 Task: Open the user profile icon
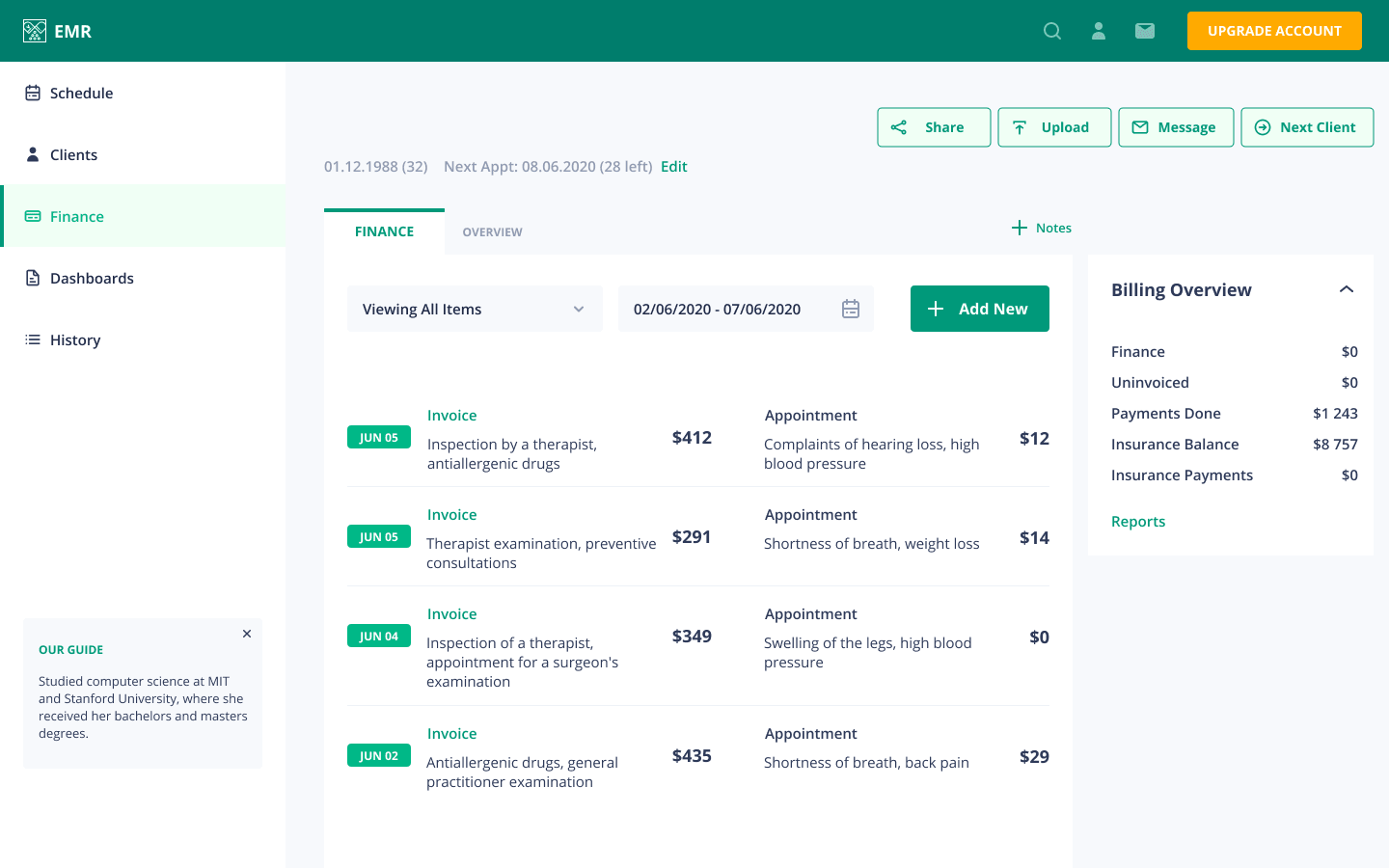click(1099, 31)
